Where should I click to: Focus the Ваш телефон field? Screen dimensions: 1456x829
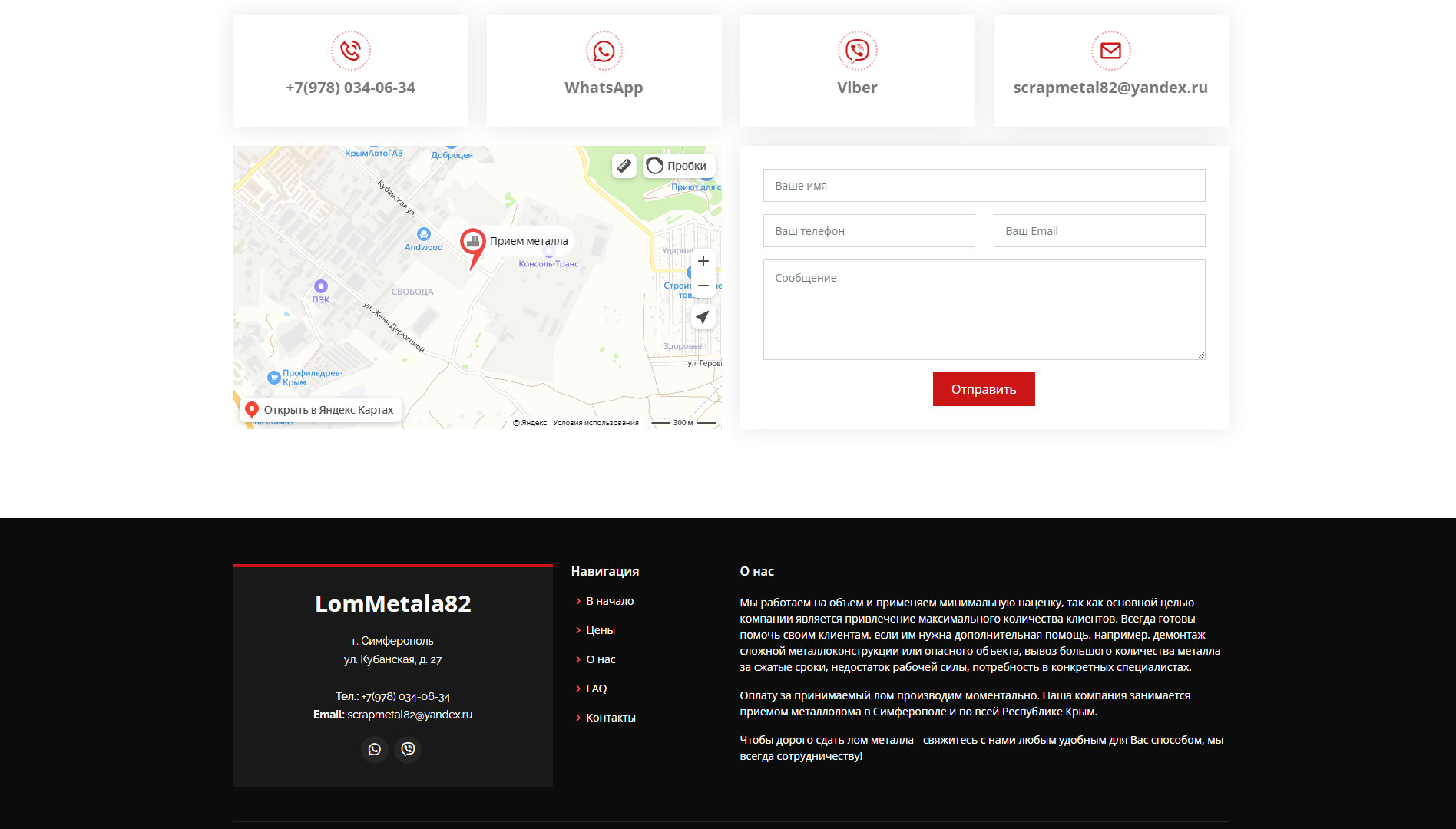(869, 231)
